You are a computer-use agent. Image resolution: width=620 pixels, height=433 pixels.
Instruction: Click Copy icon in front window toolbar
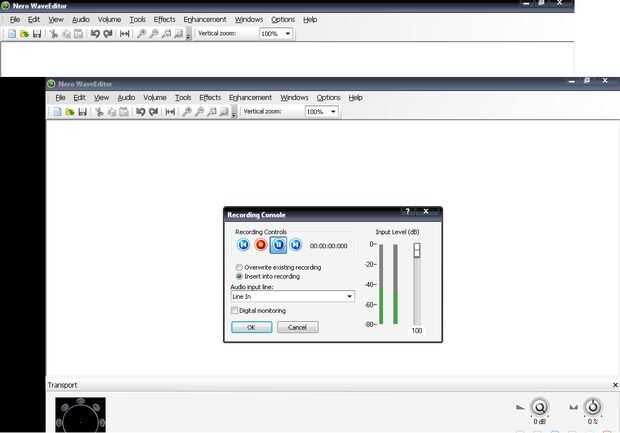112,112
